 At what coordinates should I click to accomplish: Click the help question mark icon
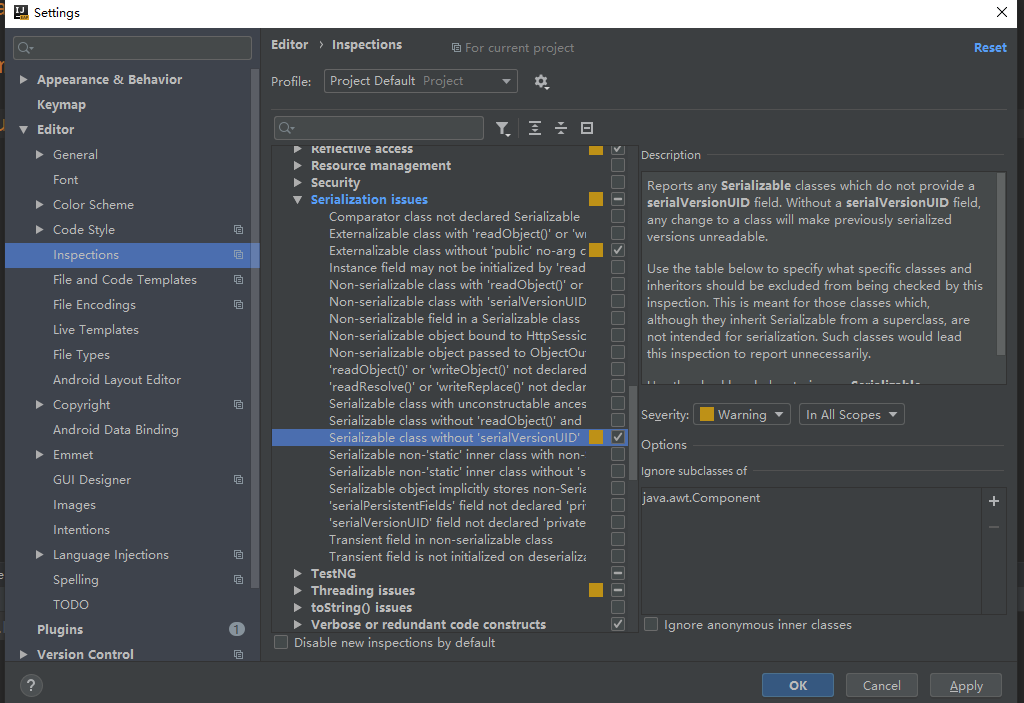(x=31, y=686)
